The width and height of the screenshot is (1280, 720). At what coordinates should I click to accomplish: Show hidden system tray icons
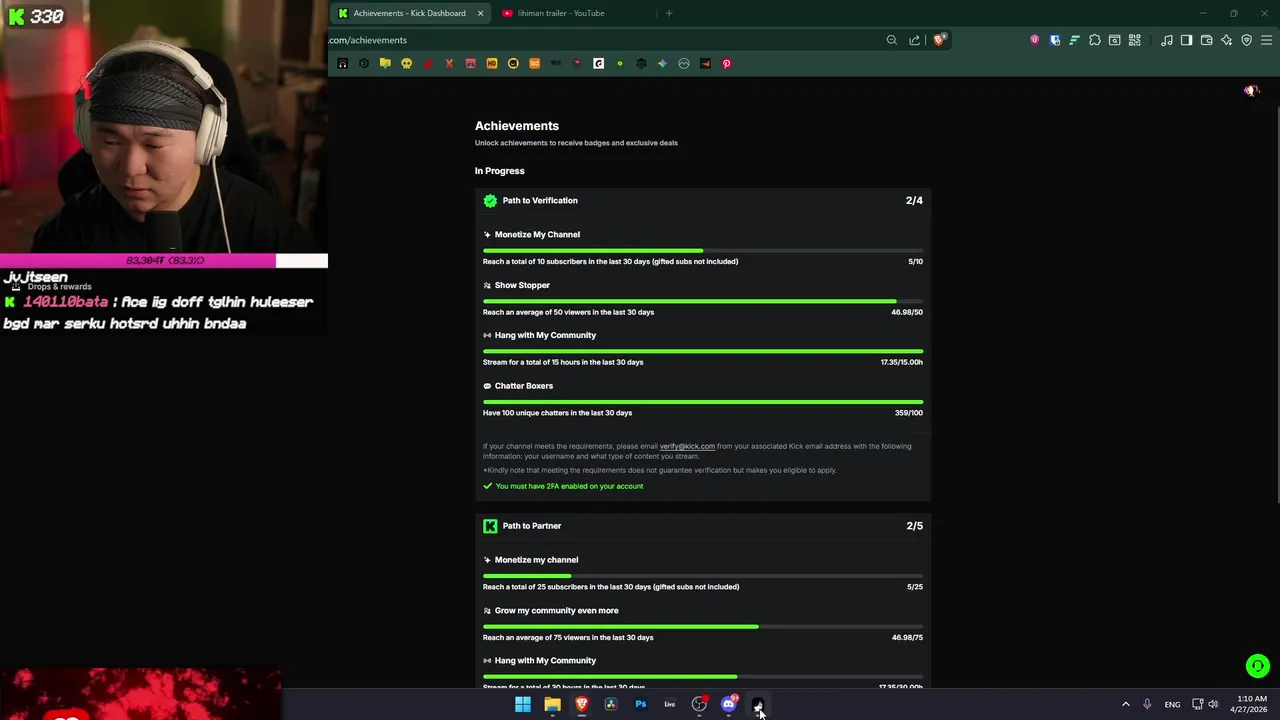(1125, 704)
